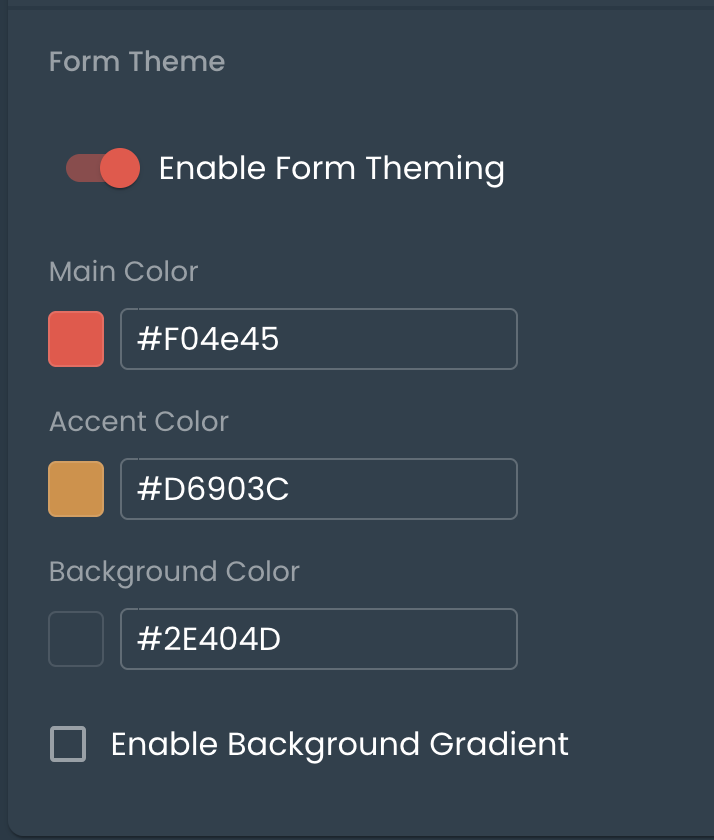Focus the Accent Color hex input field

coord(318,489)
